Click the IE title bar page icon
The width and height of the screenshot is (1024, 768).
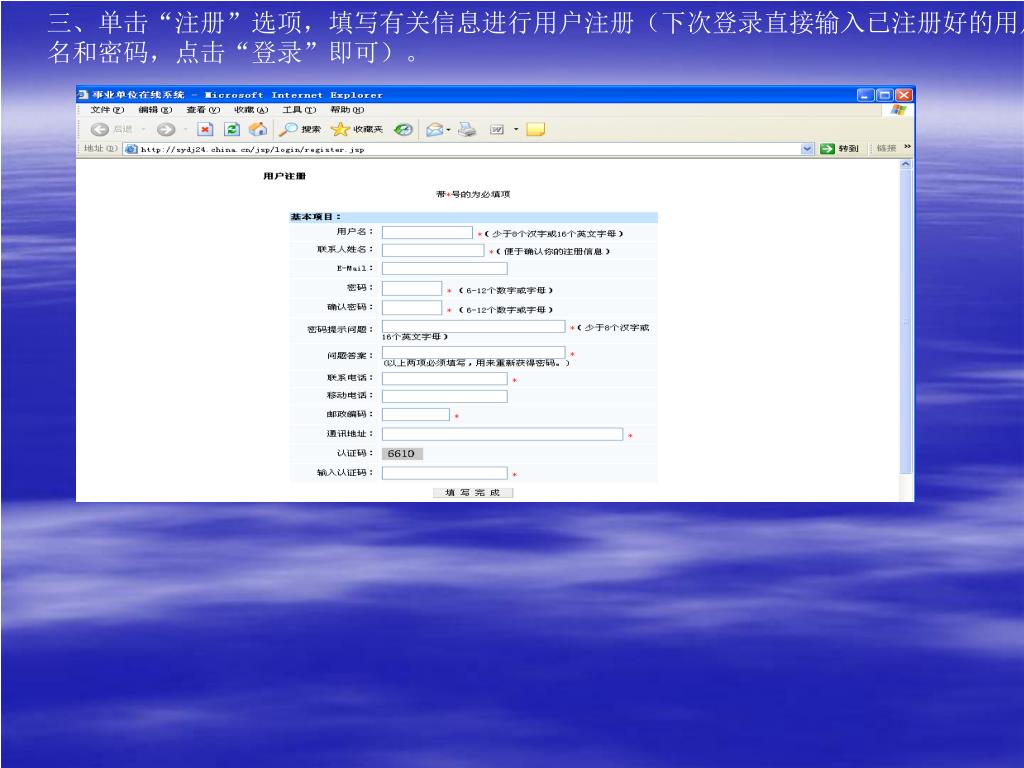point(83,95)
